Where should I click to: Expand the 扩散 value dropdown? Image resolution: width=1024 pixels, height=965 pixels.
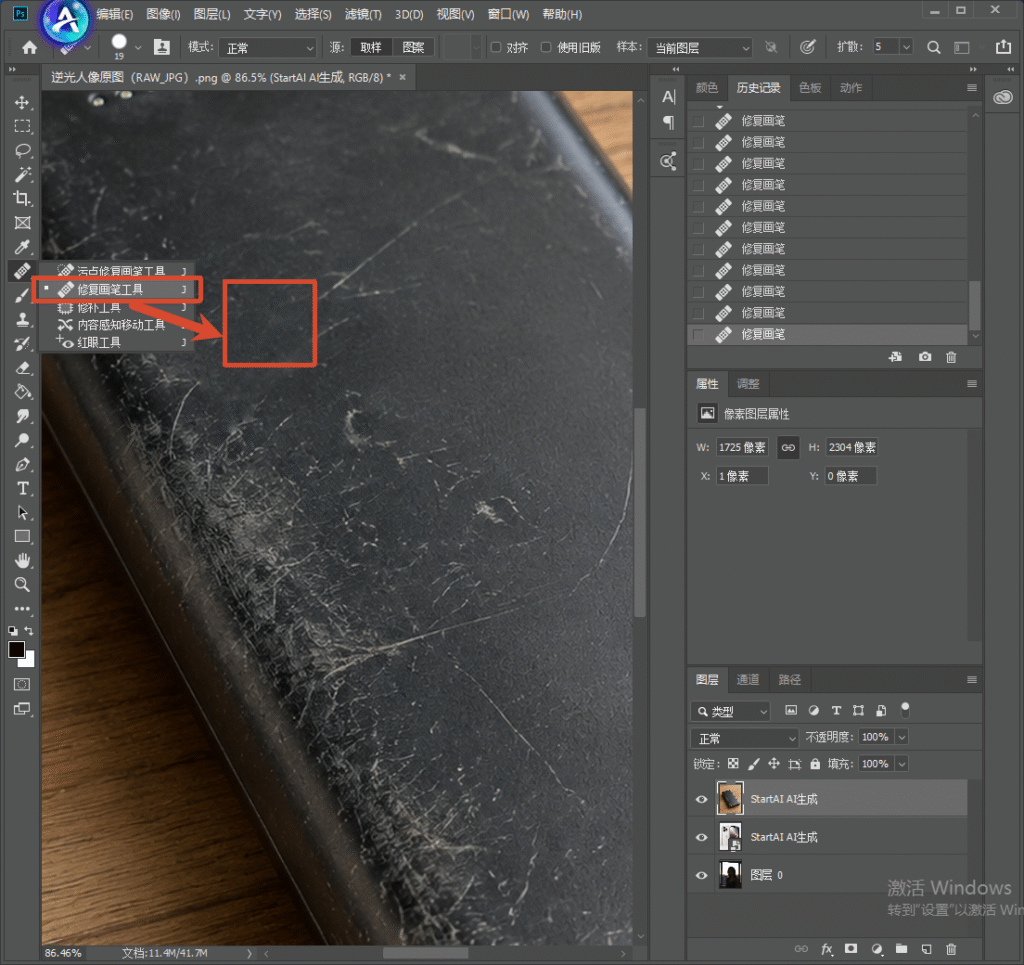(906, 47)
